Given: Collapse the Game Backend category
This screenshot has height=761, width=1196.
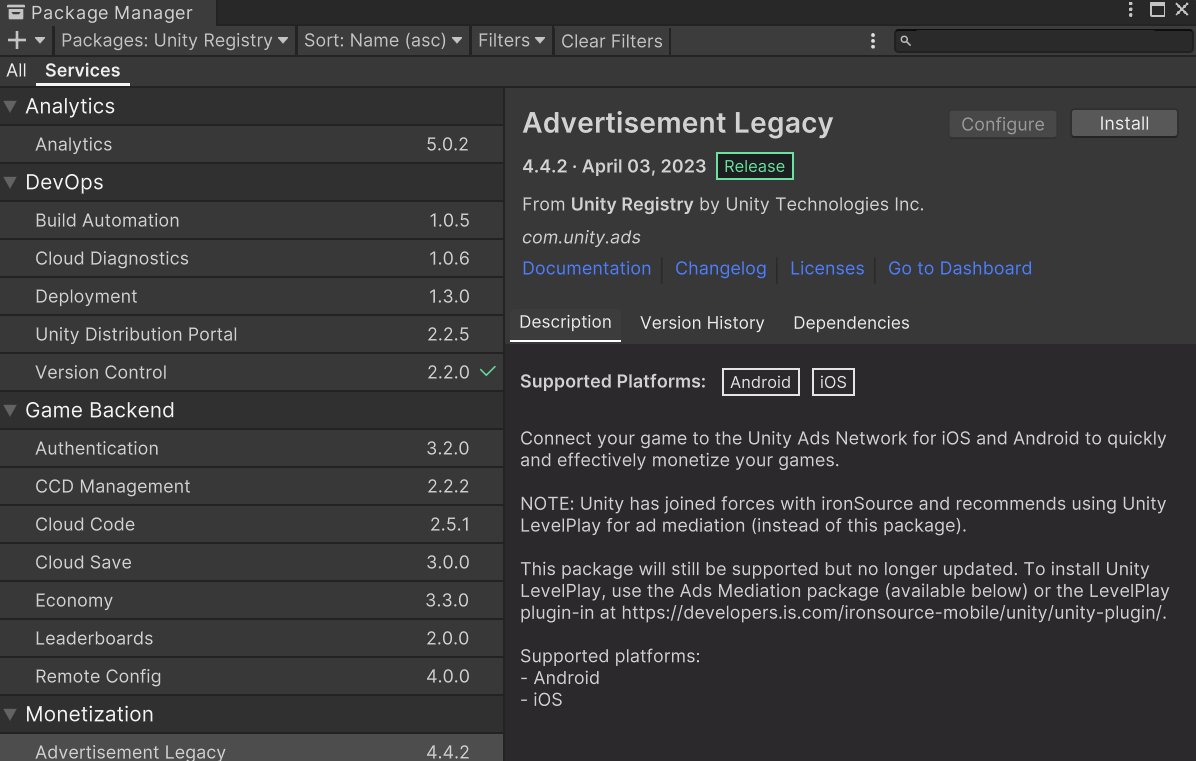Looking at the screenshot, I should pos(11,410).
